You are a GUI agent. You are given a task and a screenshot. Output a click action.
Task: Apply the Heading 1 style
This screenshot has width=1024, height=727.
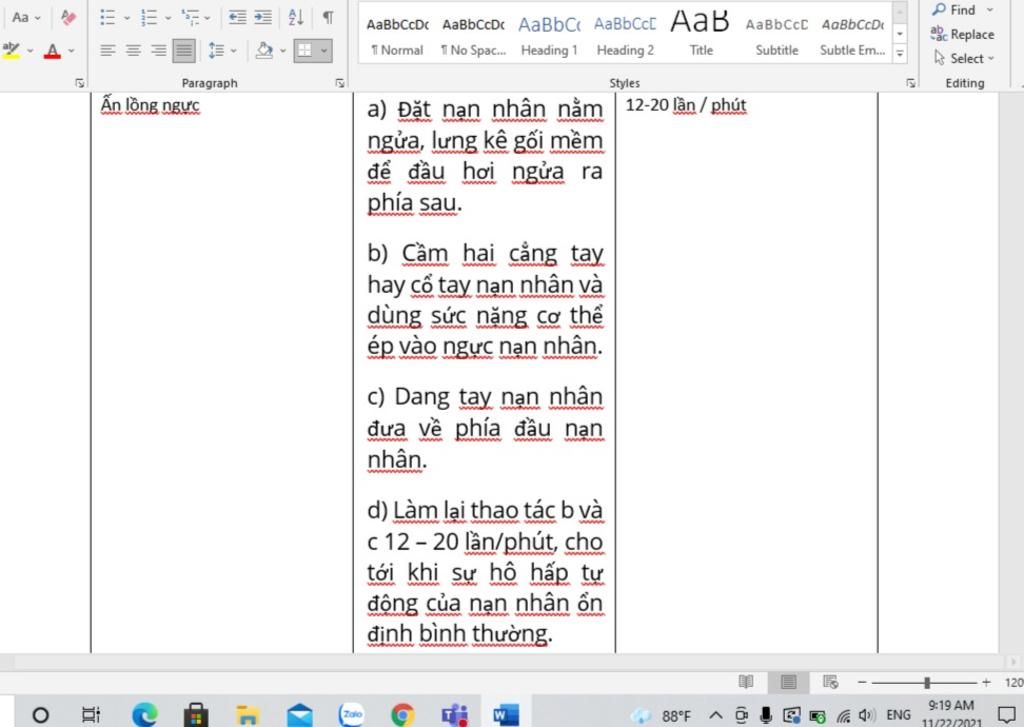549,36
